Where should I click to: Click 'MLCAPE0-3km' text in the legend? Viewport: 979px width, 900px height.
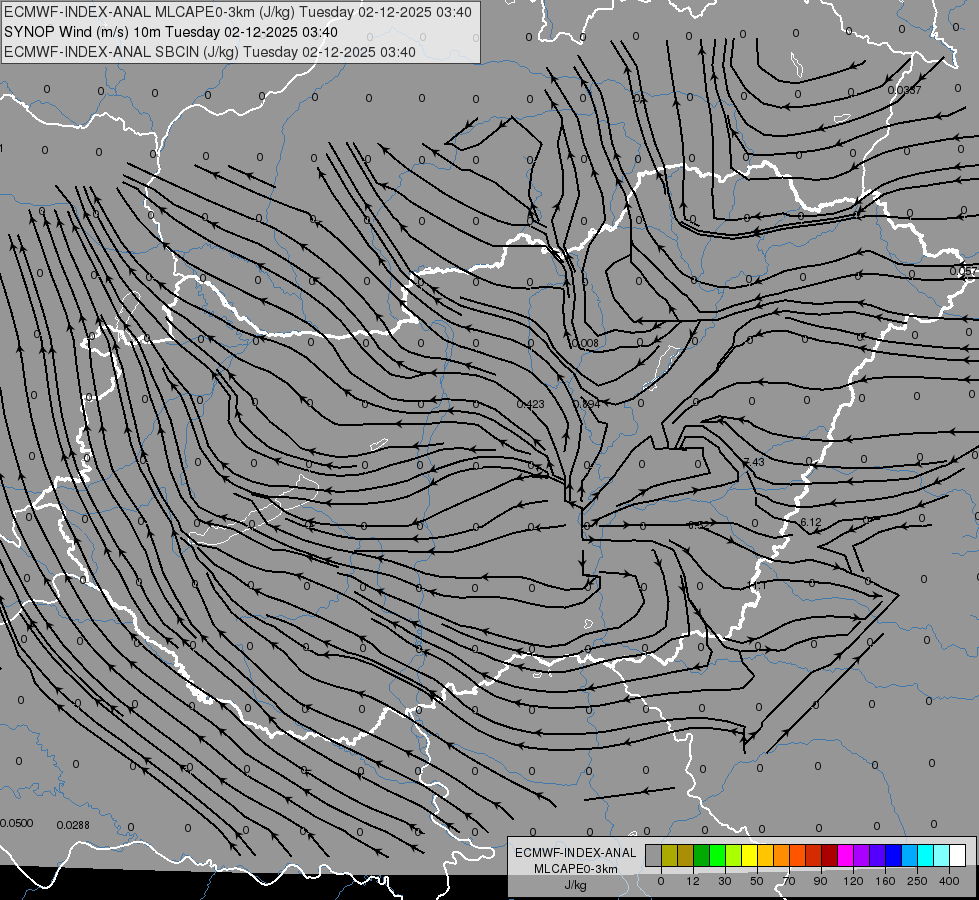click(576, 869)
